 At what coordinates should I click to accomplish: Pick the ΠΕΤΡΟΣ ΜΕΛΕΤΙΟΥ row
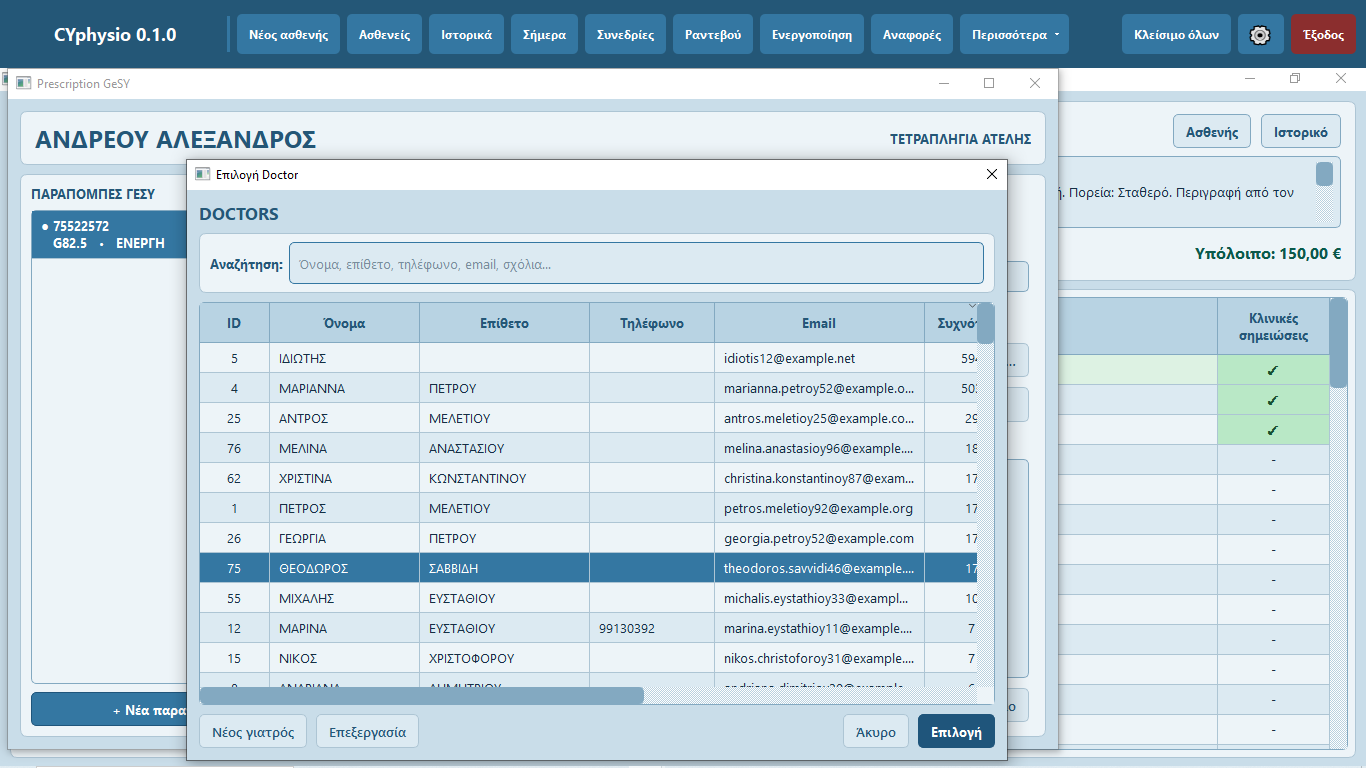(589, 508)
